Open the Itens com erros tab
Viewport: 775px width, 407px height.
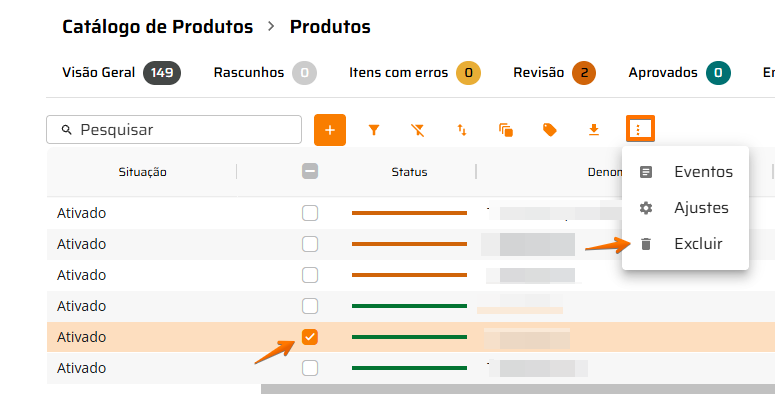point(414,72)
